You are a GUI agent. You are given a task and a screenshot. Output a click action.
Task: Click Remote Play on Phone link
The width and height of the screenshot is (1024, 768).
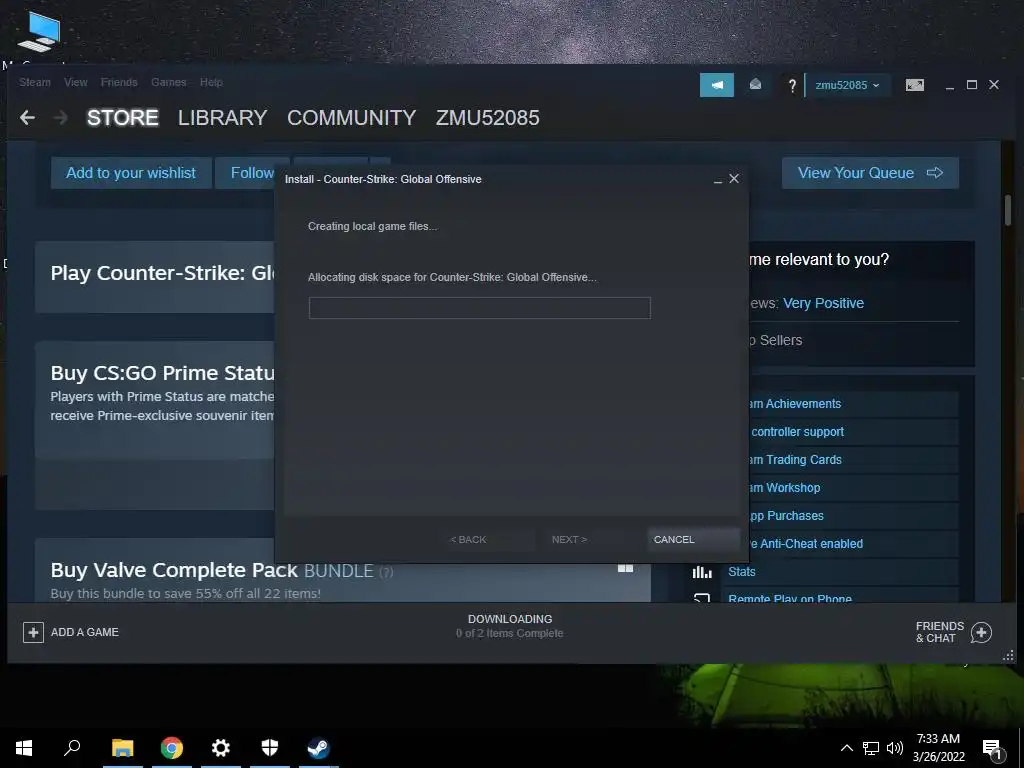pos(790,598)
